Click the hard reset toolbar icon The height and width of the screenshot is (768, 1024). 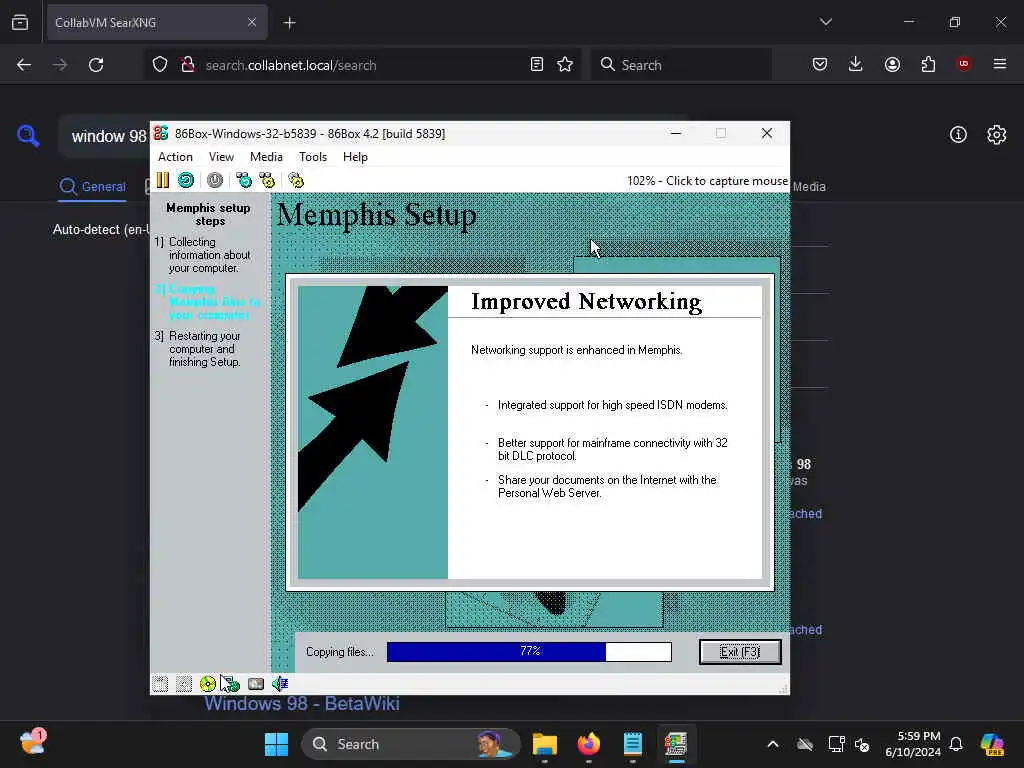tap(186, 180)
